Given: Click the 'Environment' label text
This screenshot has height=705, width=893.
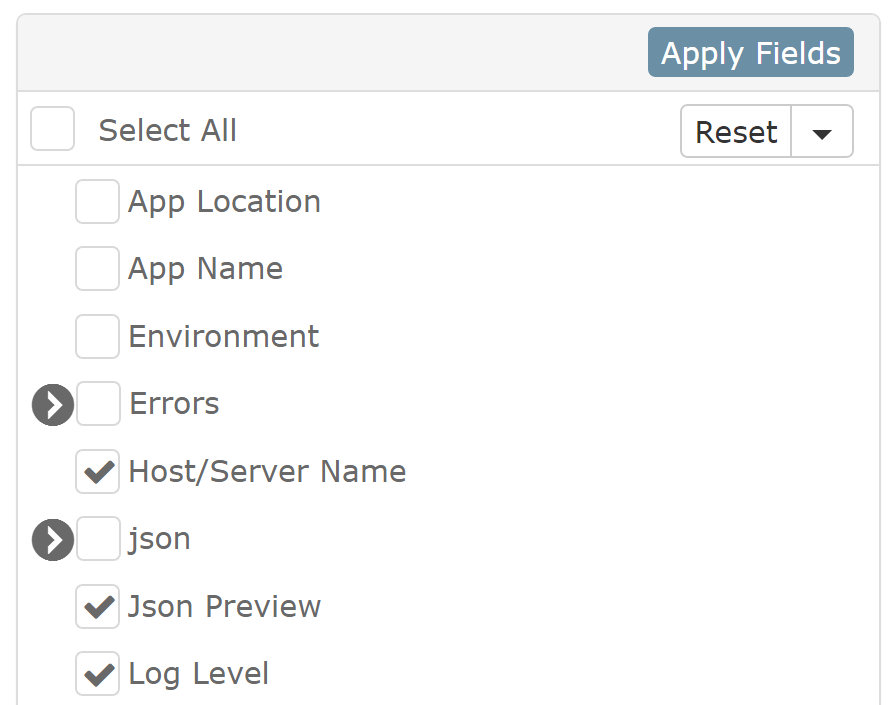Looking at the screenshot, I should click(x=224, y=337).
